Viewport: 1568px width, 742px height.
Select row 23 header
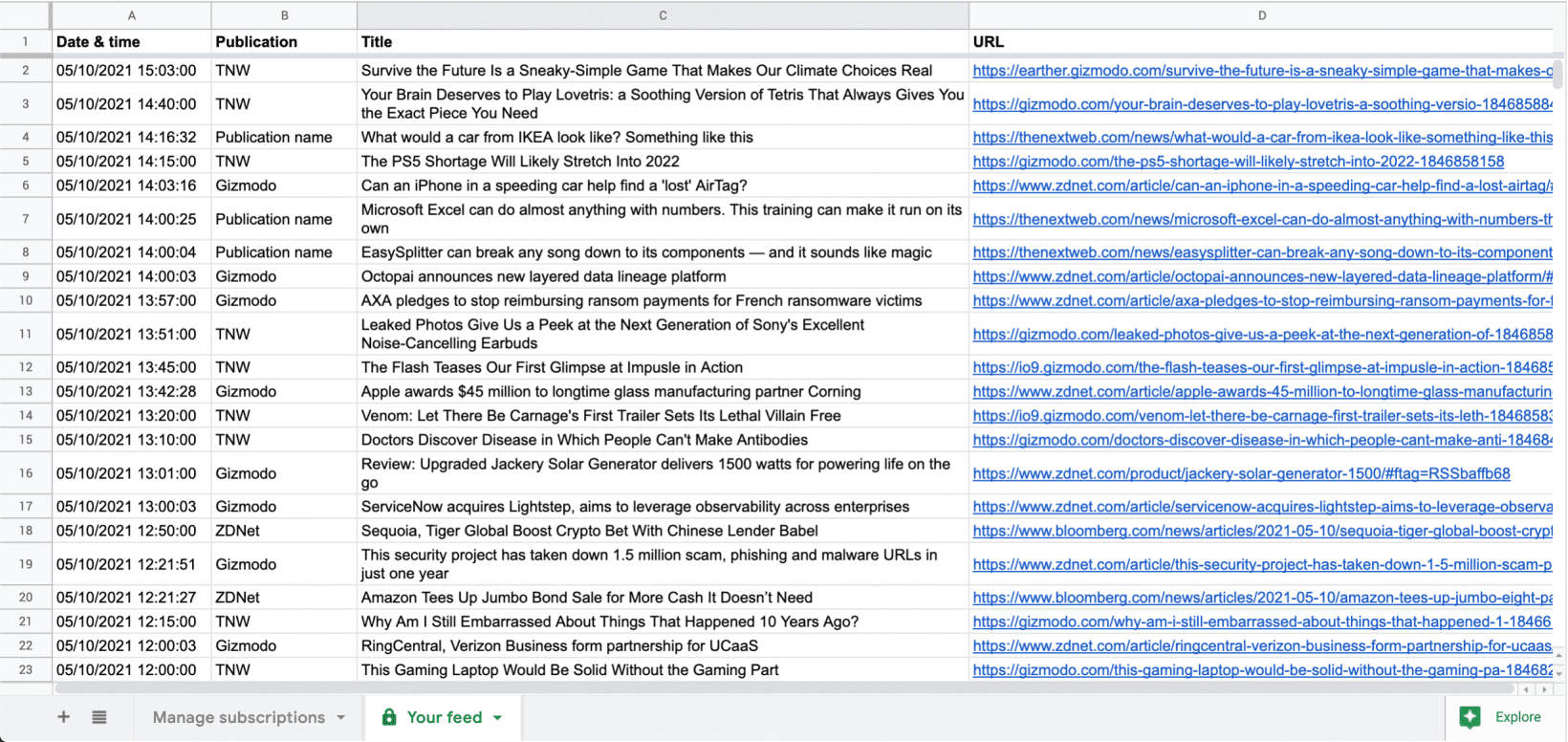coord(26,670)
